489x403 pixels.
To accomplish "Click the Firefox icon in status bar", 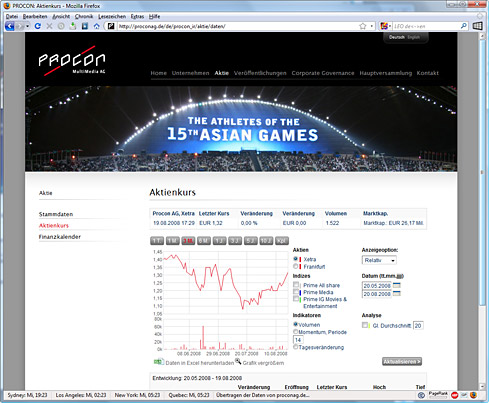I will 473,395.
